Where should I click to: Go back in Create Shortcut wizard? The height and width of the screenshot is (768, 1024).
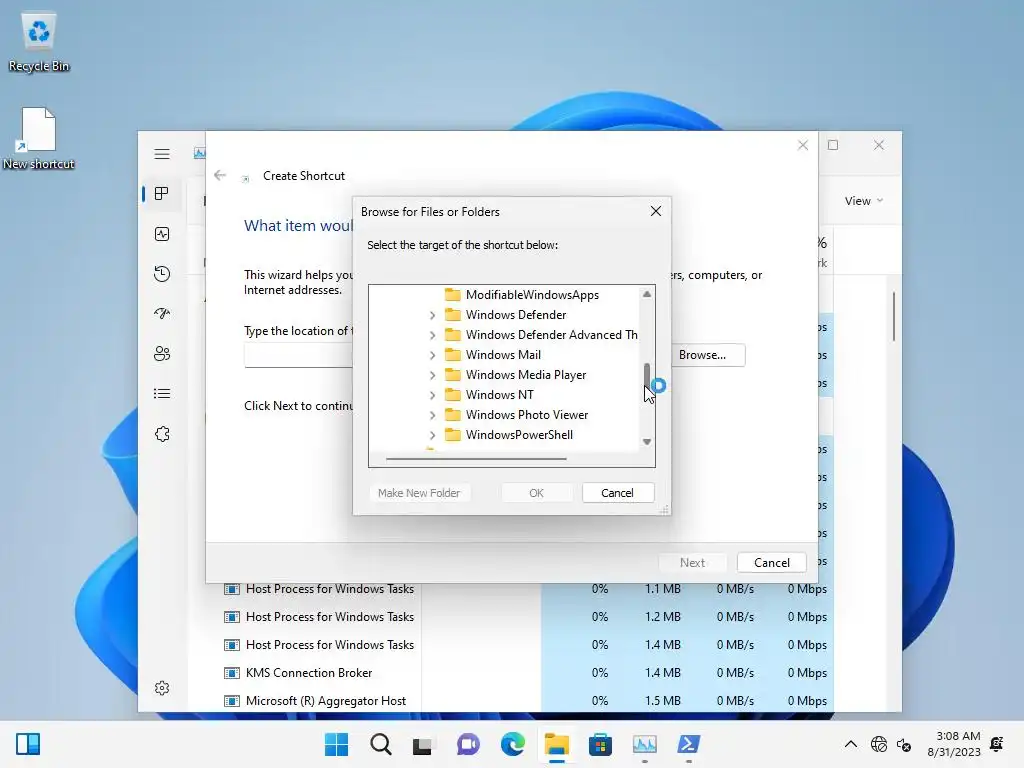[x=220, y=176]
